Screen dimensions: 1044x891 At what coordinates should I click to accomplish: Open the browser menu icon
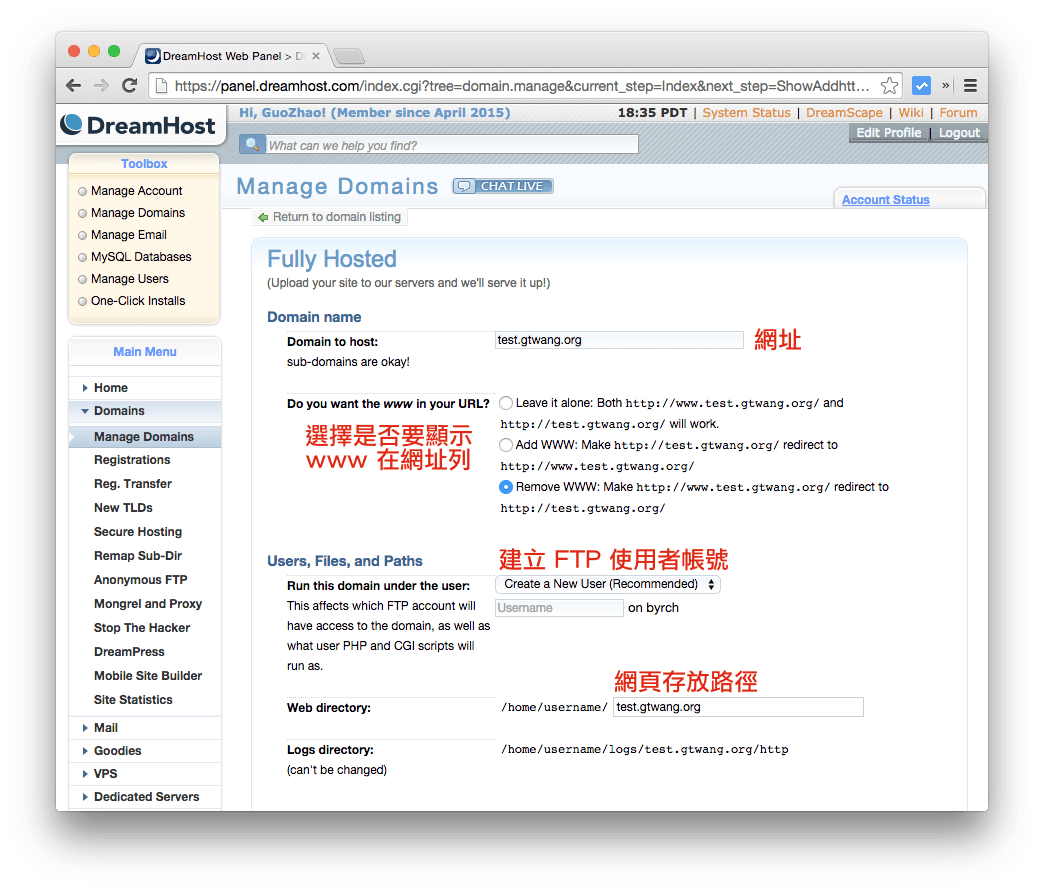click(x=970, y=86)
